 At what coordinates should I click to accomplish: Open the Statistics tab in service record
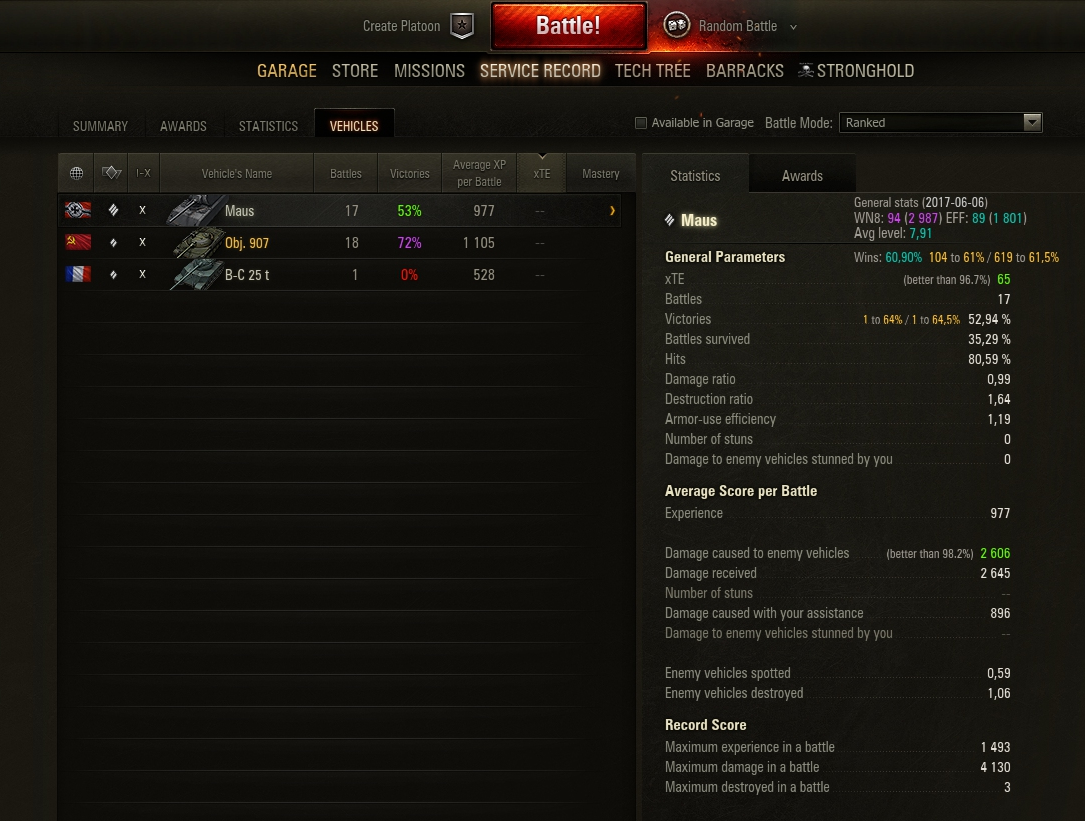[268, 126]
